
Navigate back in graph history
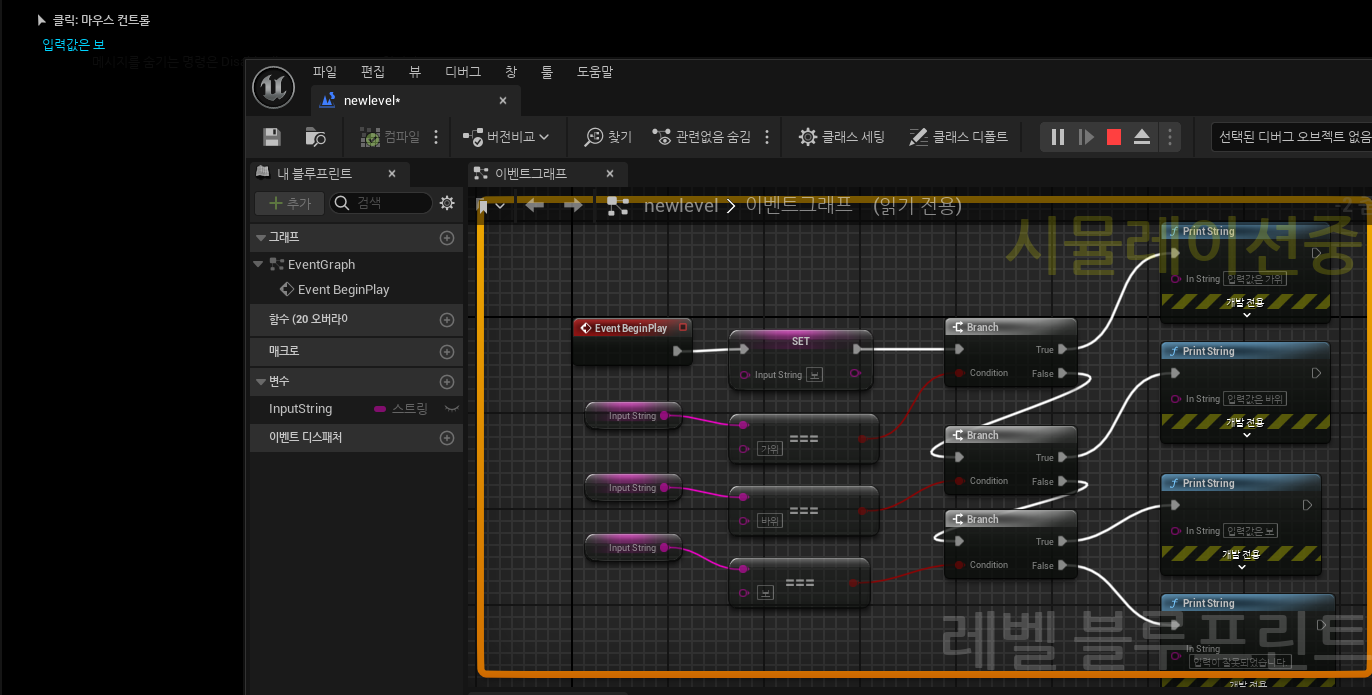[x=535, y=205]
